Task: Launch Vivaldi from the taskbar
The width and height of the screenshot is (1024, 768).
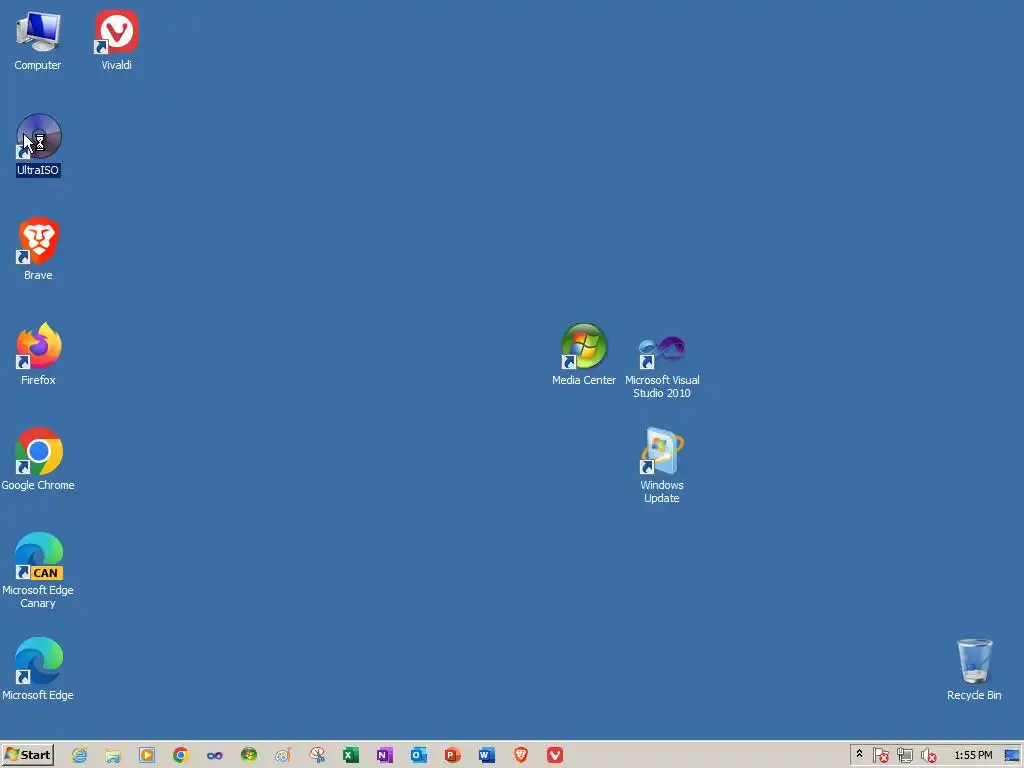Action: 554,756
